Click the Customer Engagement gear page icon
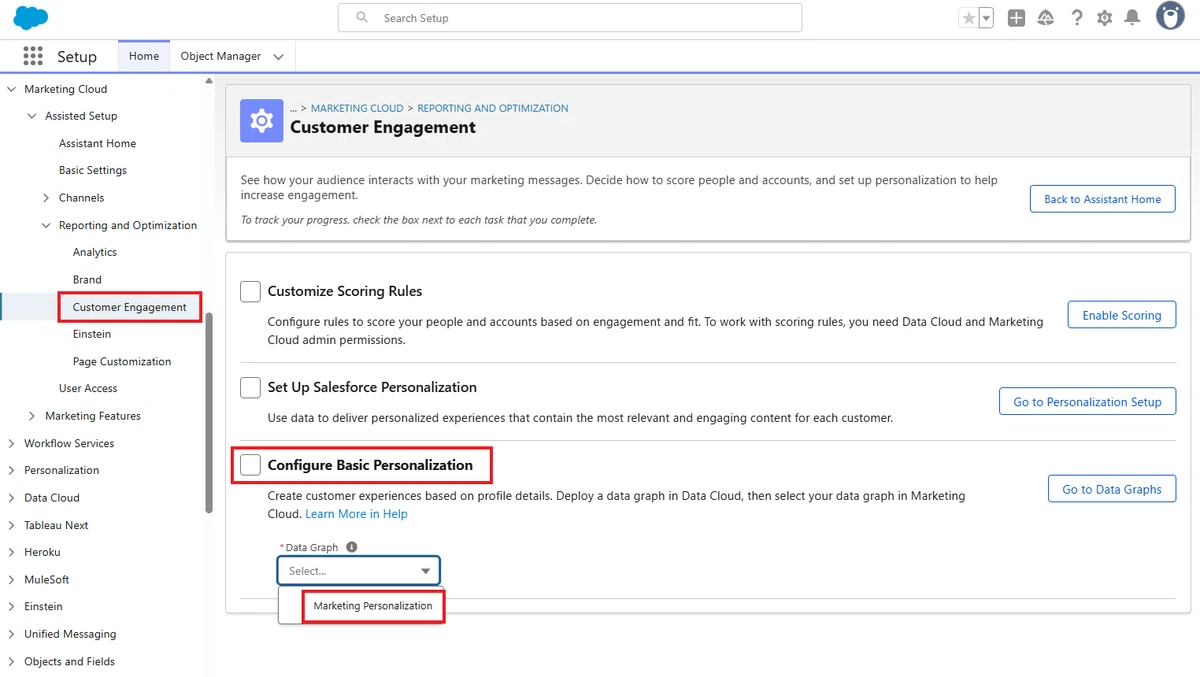 261,121
